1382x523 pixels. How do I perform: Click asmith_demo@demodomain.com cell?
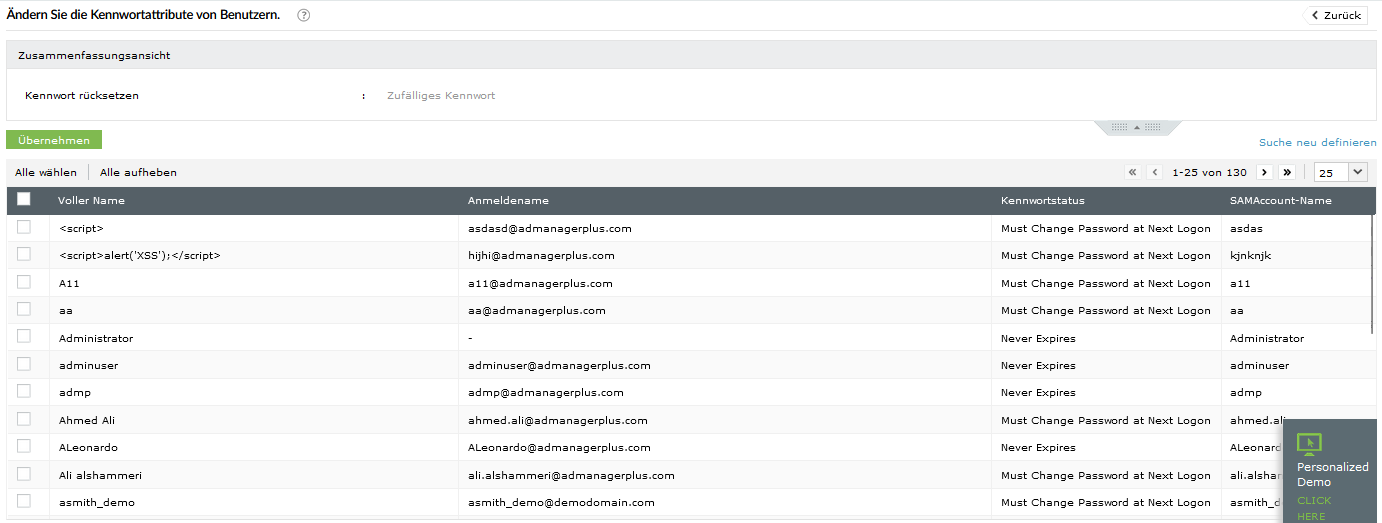(x=561, y=502)
